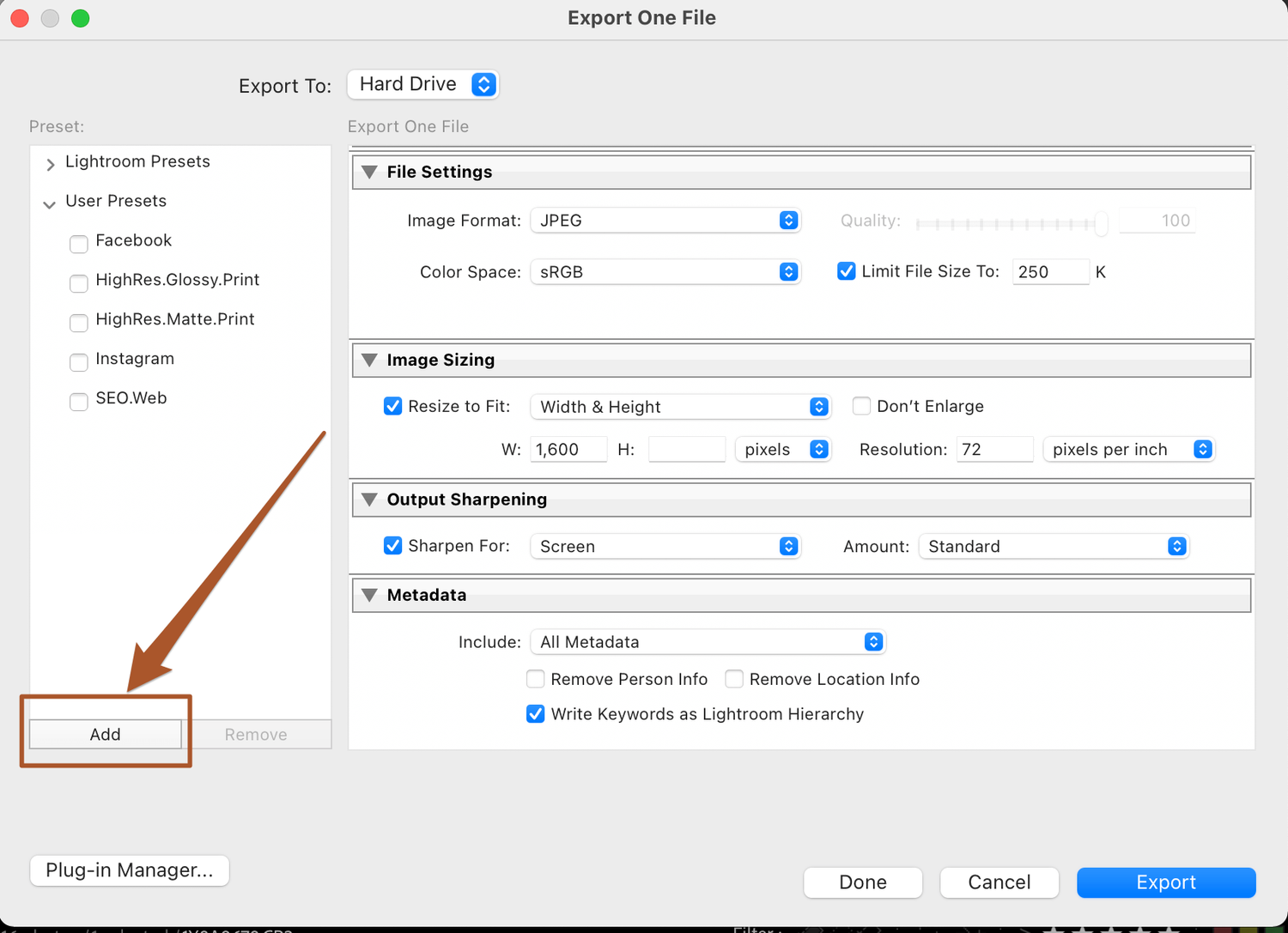Uncheck Write Keywords as Lightroom Hierarchy
This screenshot has width=1288, height=933.
click(x=535, y=713)
